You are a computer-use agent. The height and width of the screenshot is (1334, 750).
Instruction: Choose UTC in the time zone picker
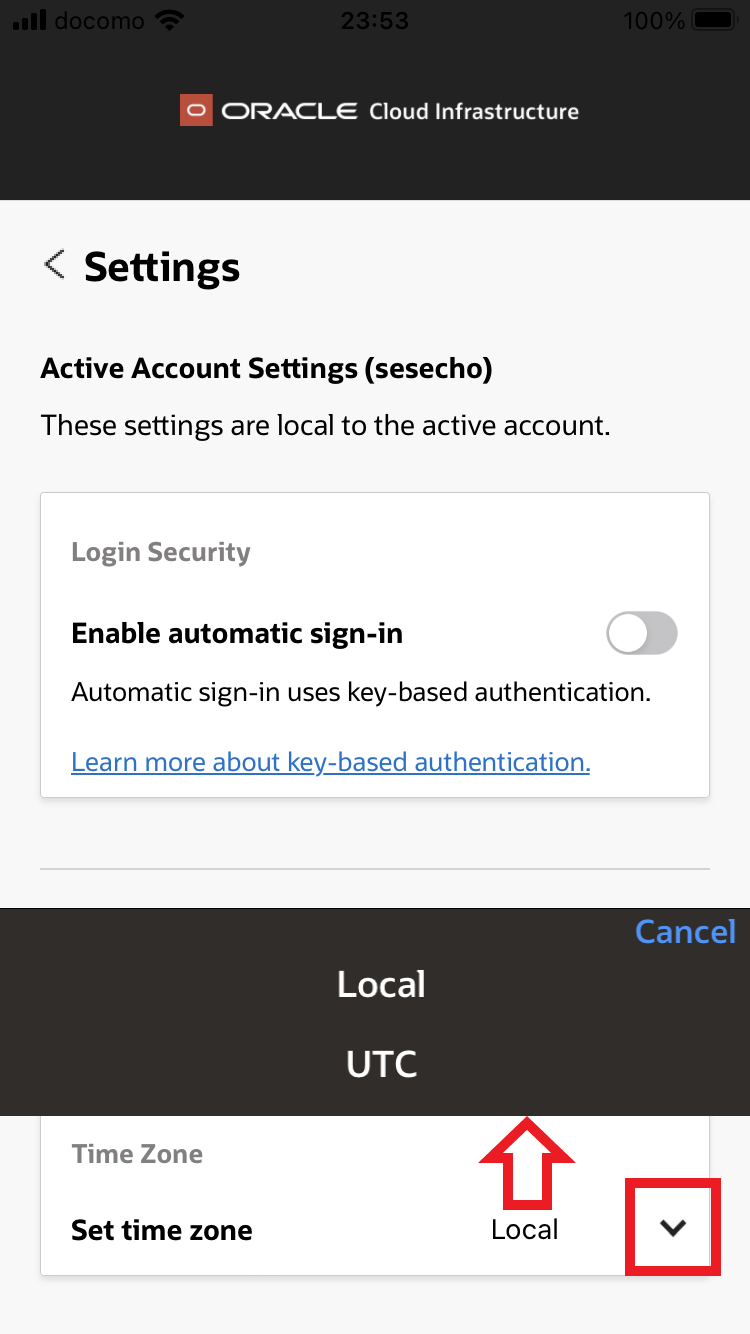tap(381, 1064)
